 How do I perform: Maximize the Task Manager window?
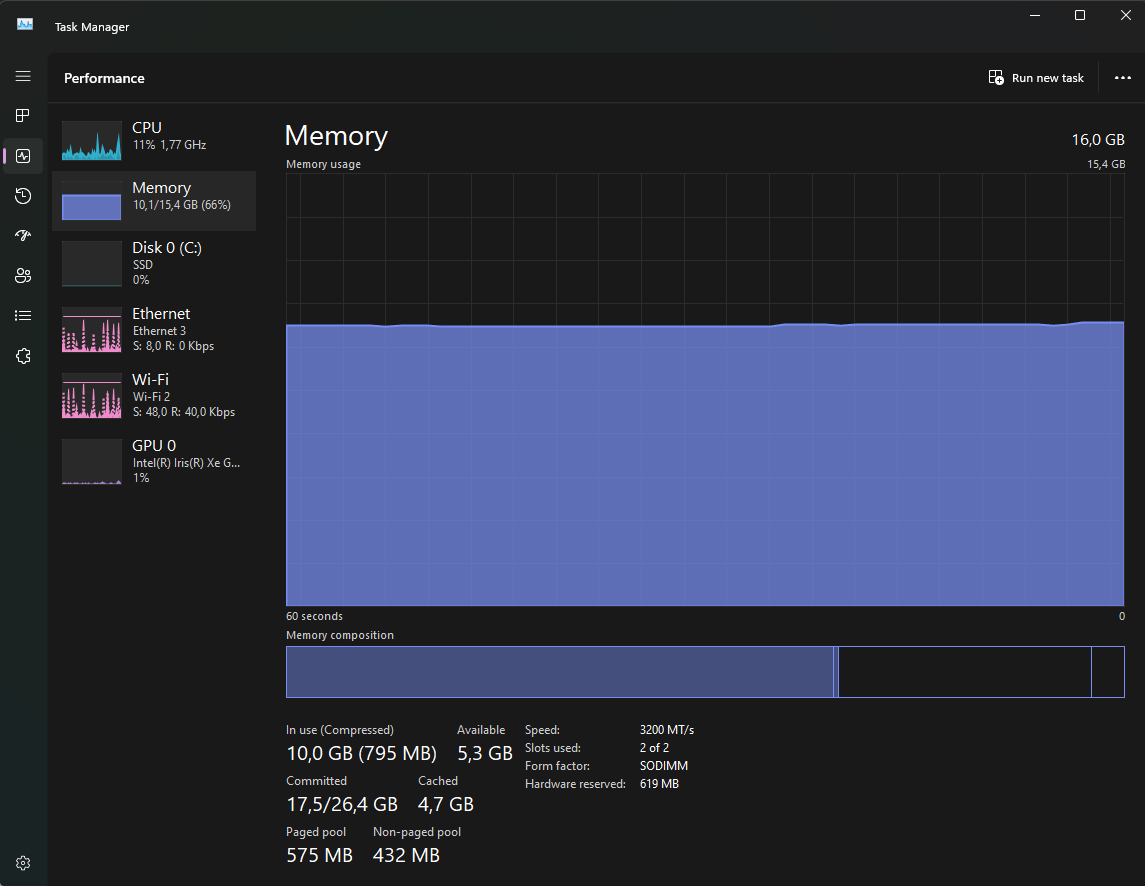point(1080,15)
